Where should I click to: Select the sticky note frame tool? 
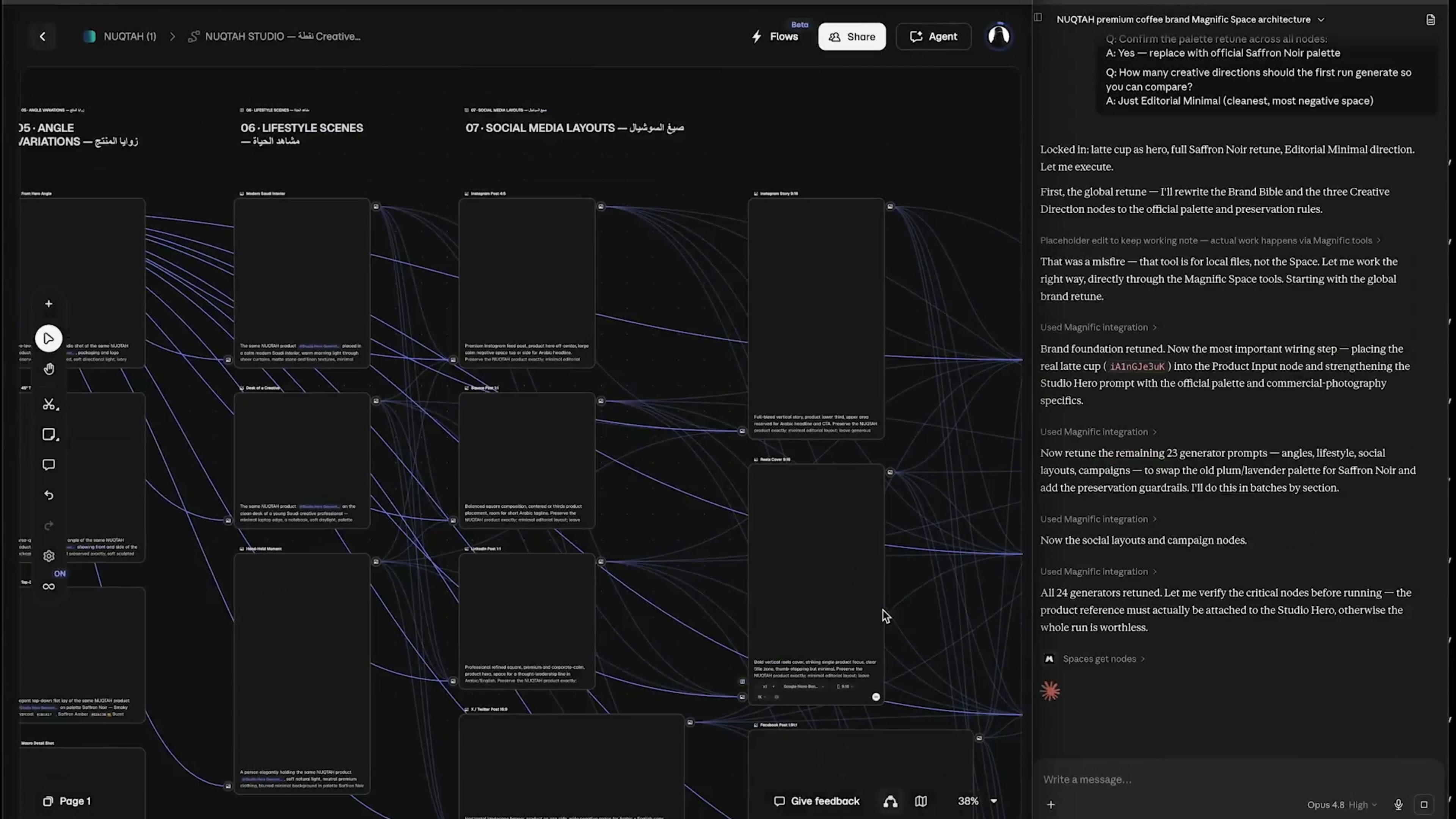[49, 435]
